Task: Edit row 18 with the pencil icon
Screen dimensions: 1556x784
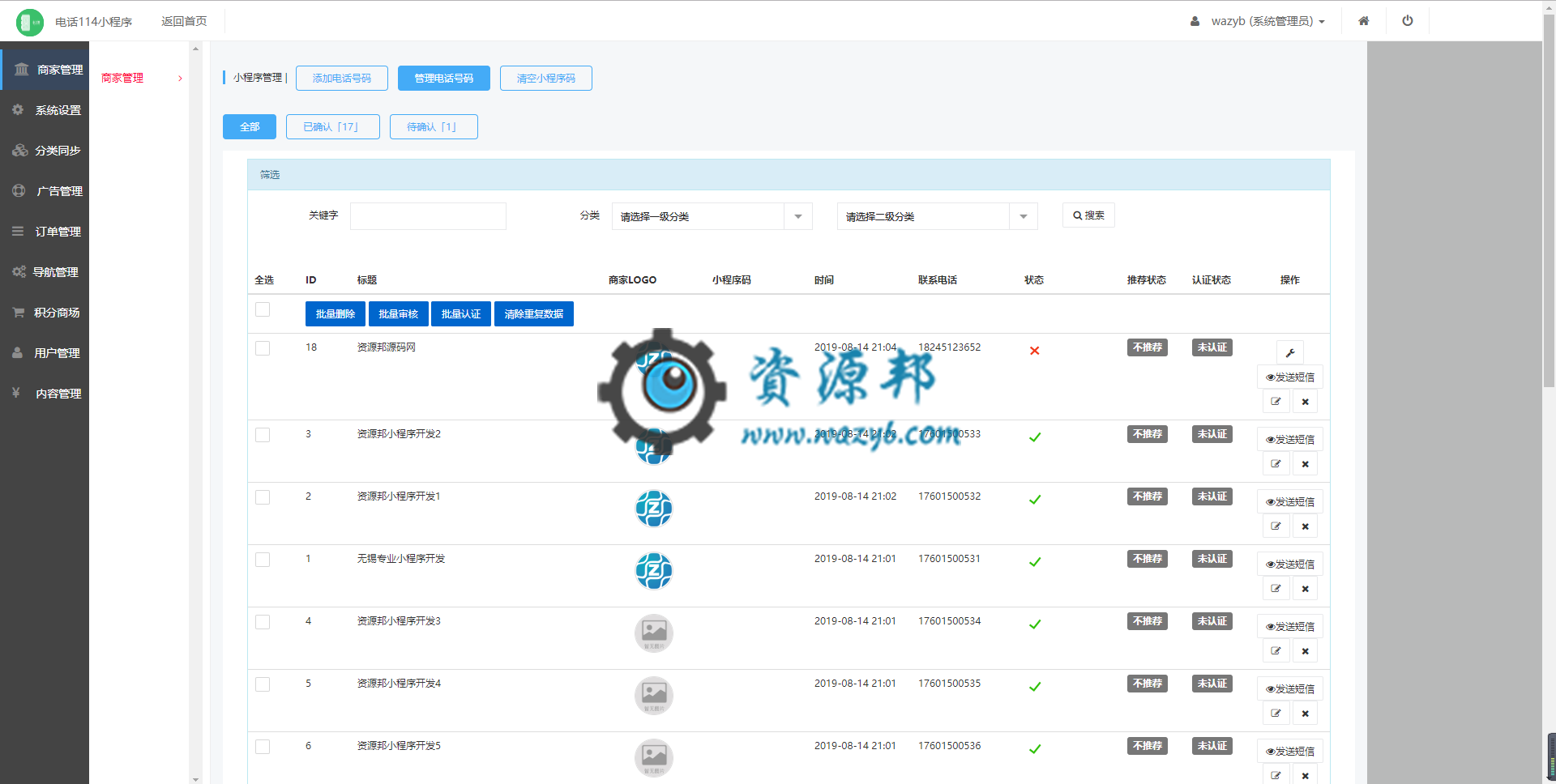Action: [x=1276, y=402]
